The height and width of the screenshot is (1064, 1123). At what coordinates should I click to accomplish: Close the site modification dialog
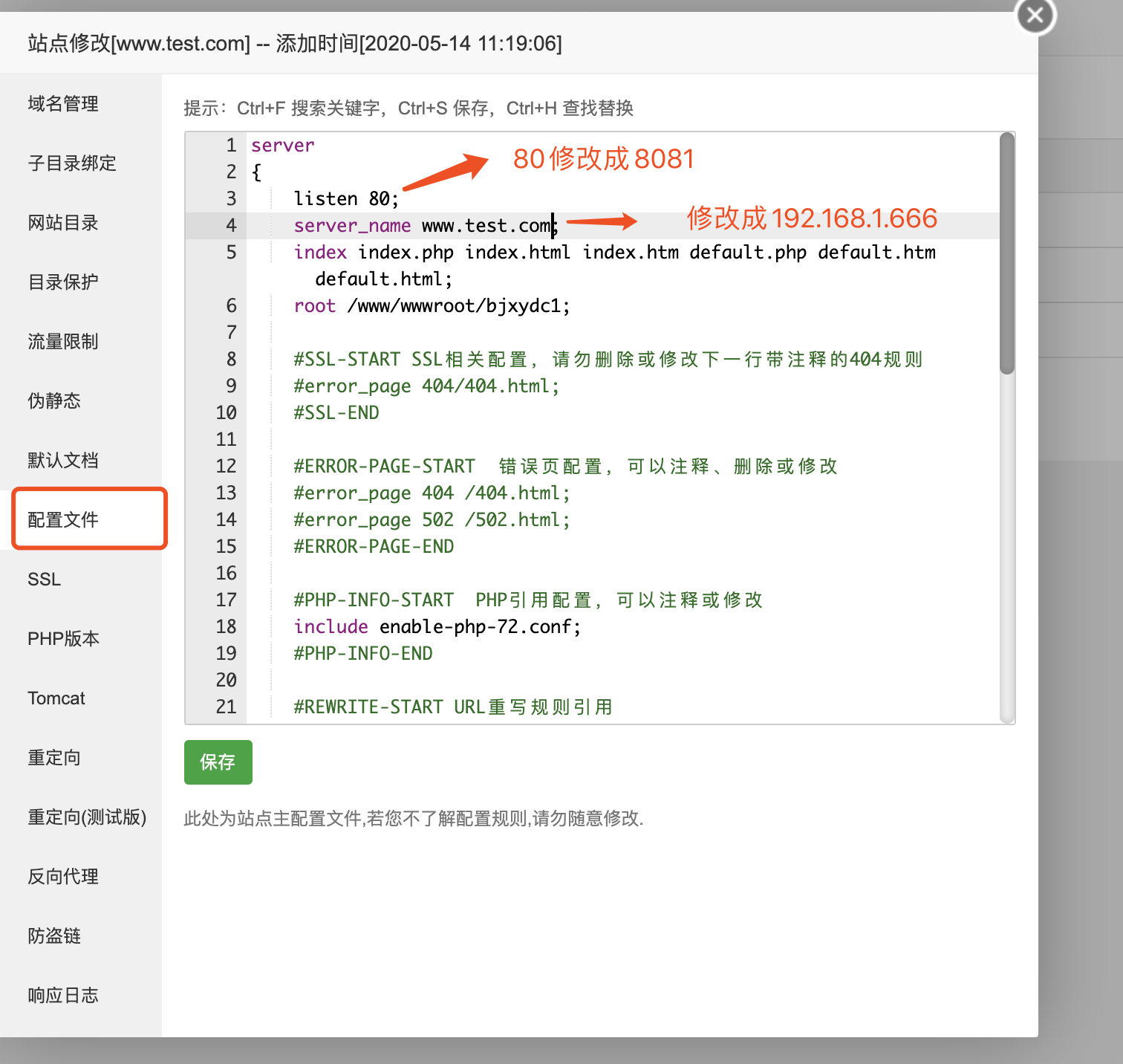point(1035,16)
